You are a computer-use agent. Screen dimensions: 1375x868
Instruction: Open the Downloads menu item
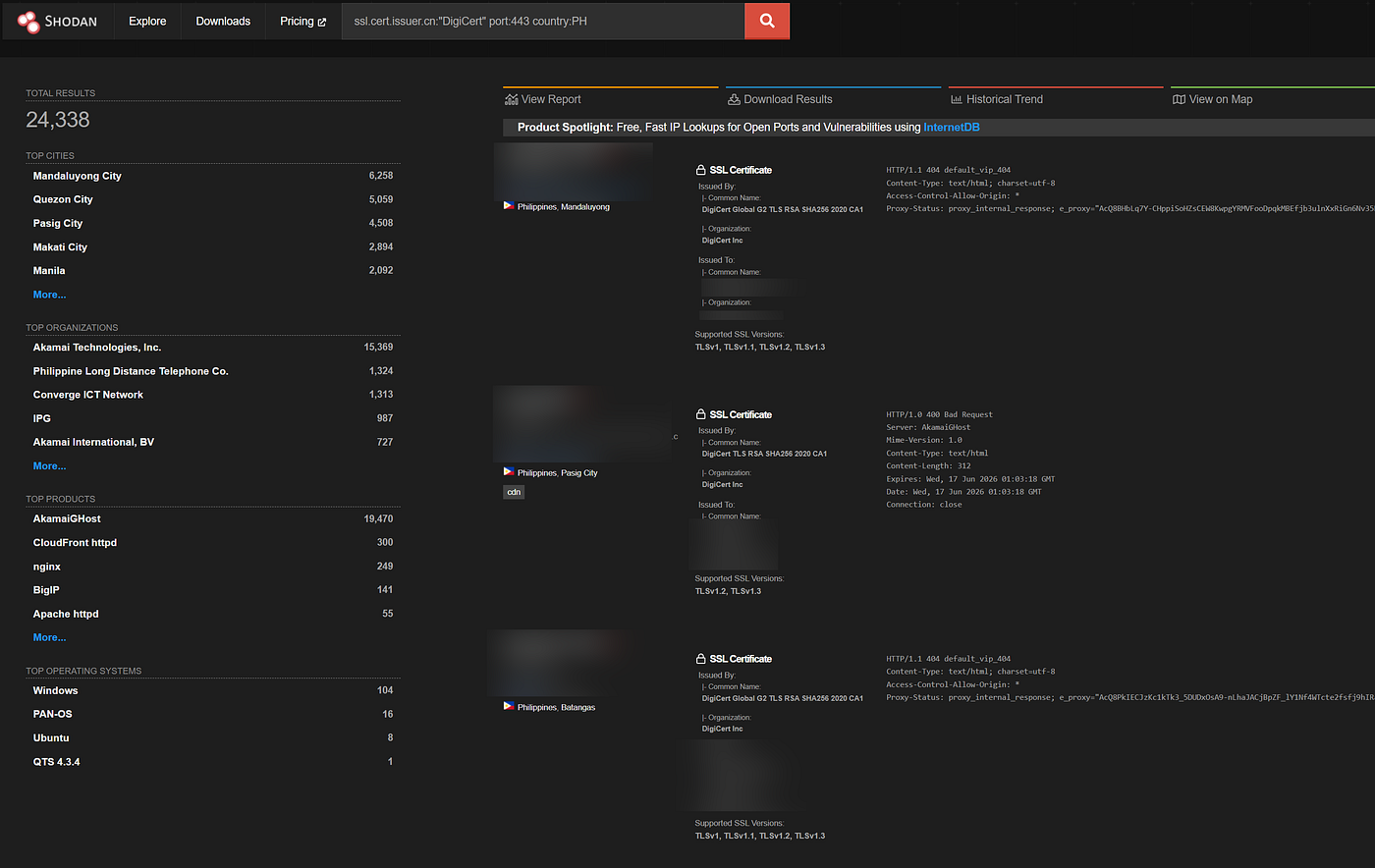point(223,21)
